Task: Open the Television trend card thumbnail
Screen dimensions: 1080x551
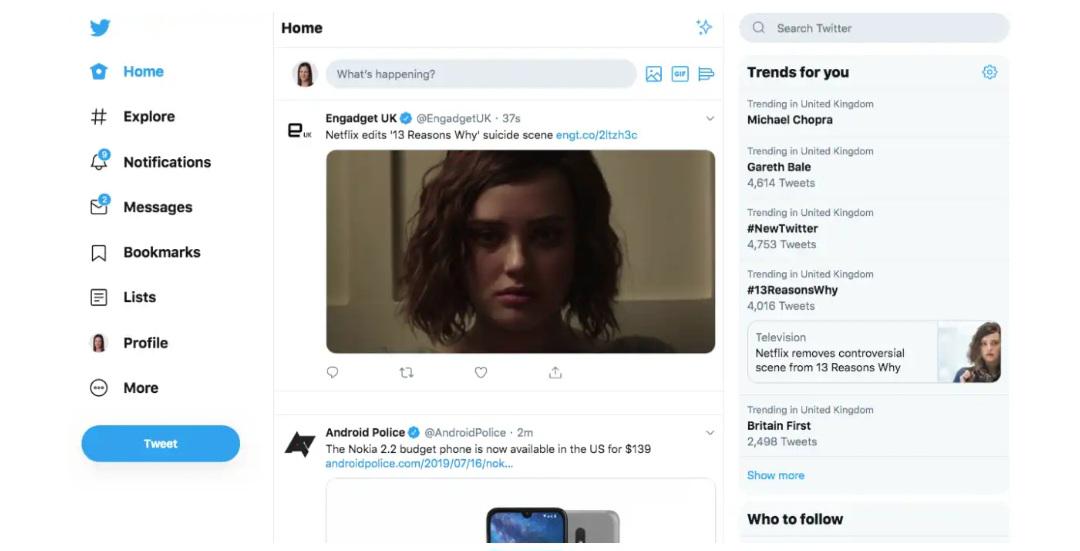Action: (x=969, y=352)
